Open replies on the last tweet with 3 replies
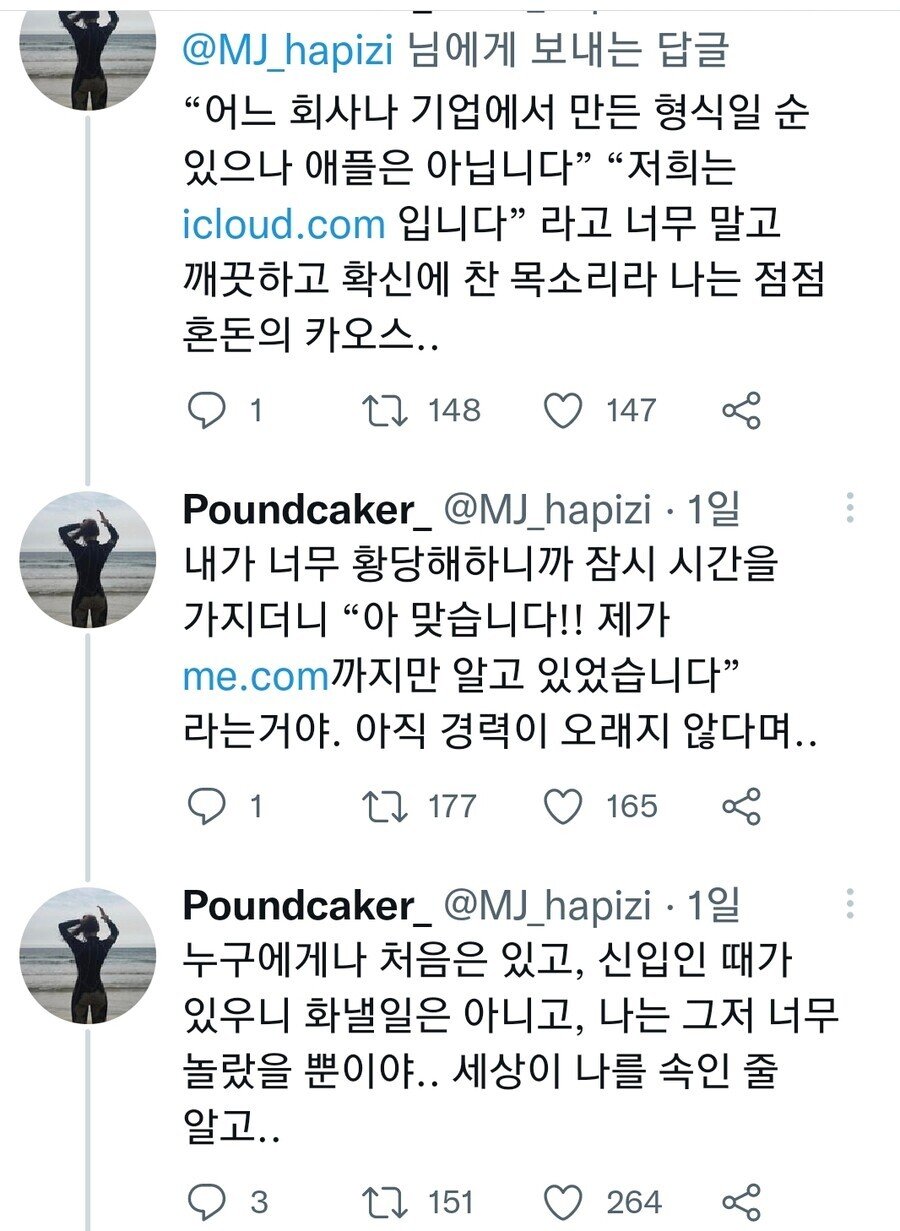 pos(207,1201)
